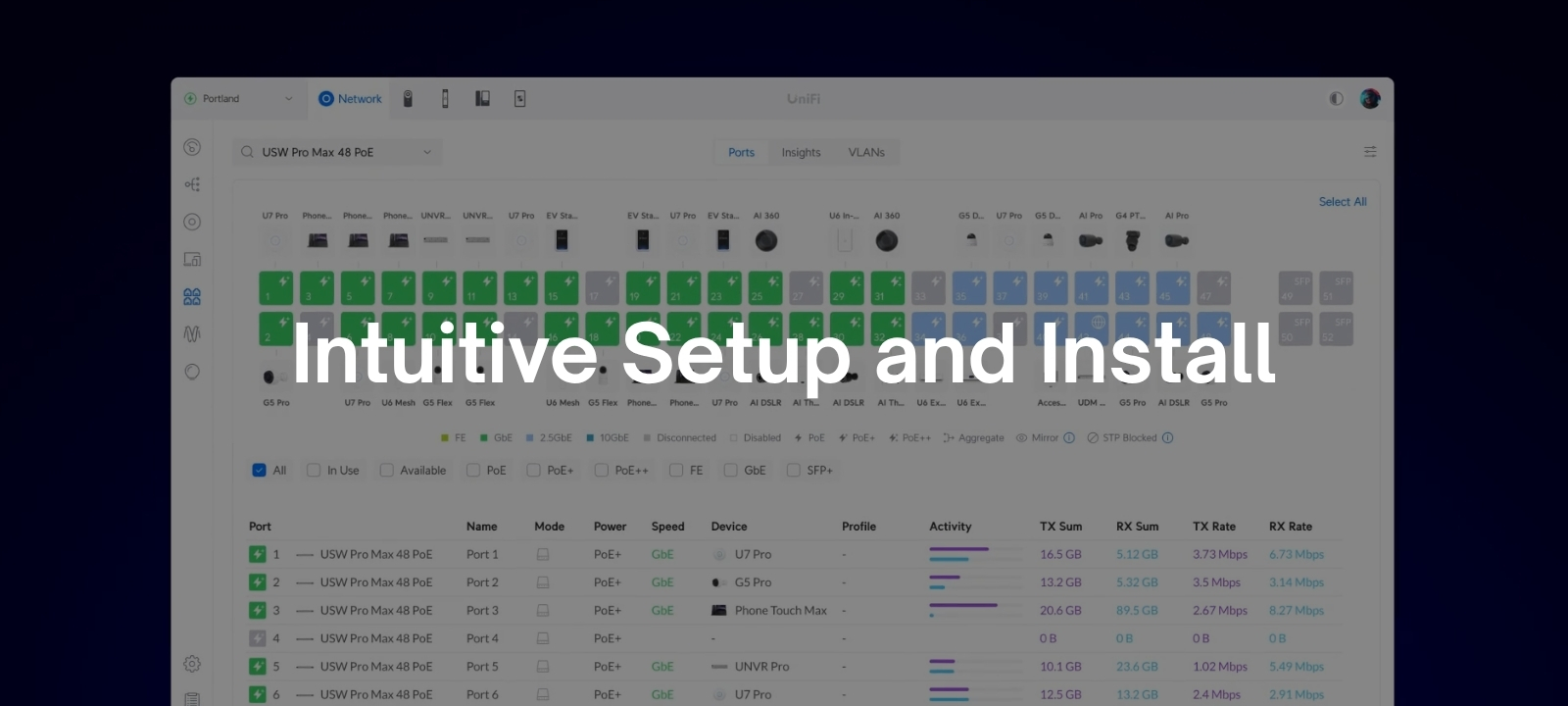Select gray disconnected port 17 in diagram
The width and height of the screenshot is (1568, 706).
(x=603, y=288)
